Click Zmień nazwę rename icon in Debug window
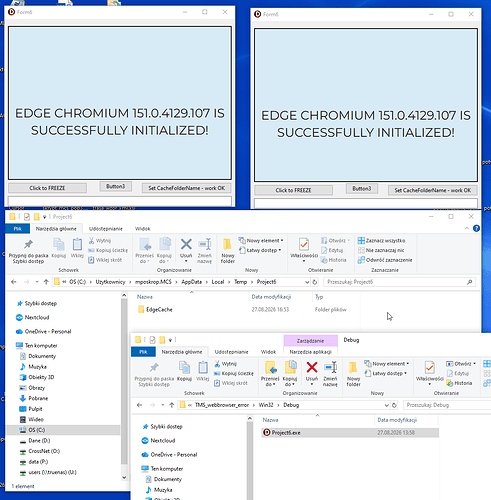Image resolution: width=491 pixels, height=500 pixels. (330, 368)
